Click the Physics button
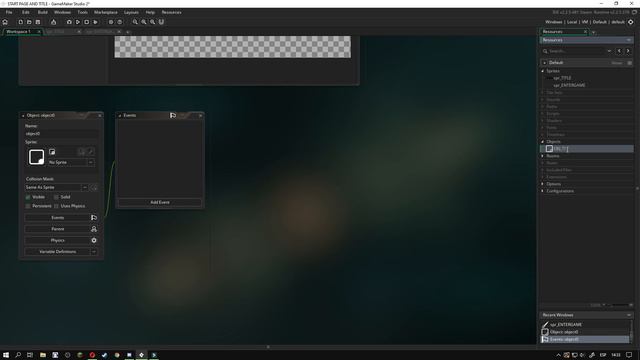Screen dimensions: 640x360 (58, 240)
